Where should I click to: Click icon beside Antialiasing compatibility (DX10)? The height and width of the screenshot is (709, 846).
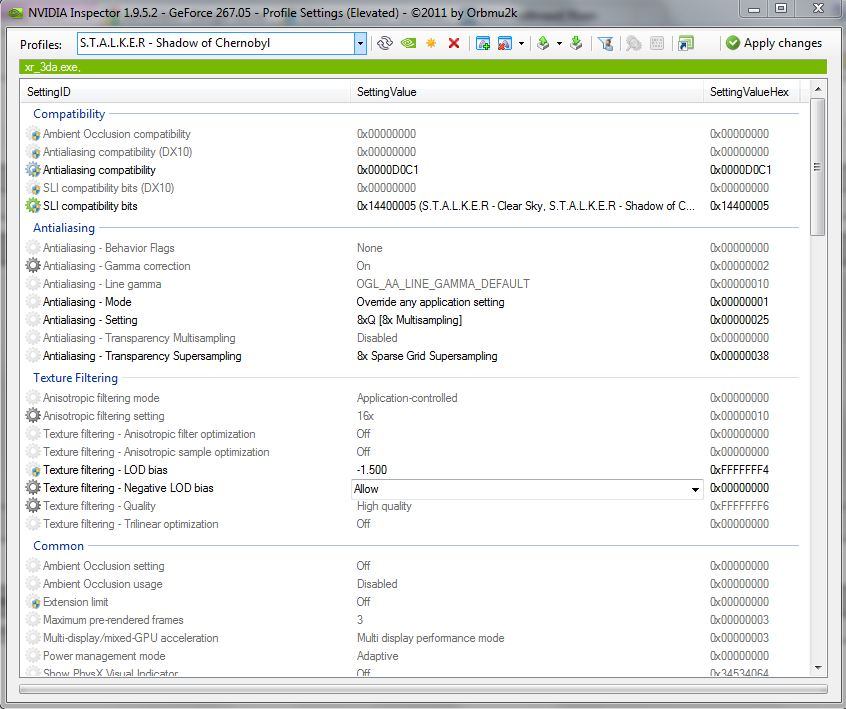click(35, 153)
